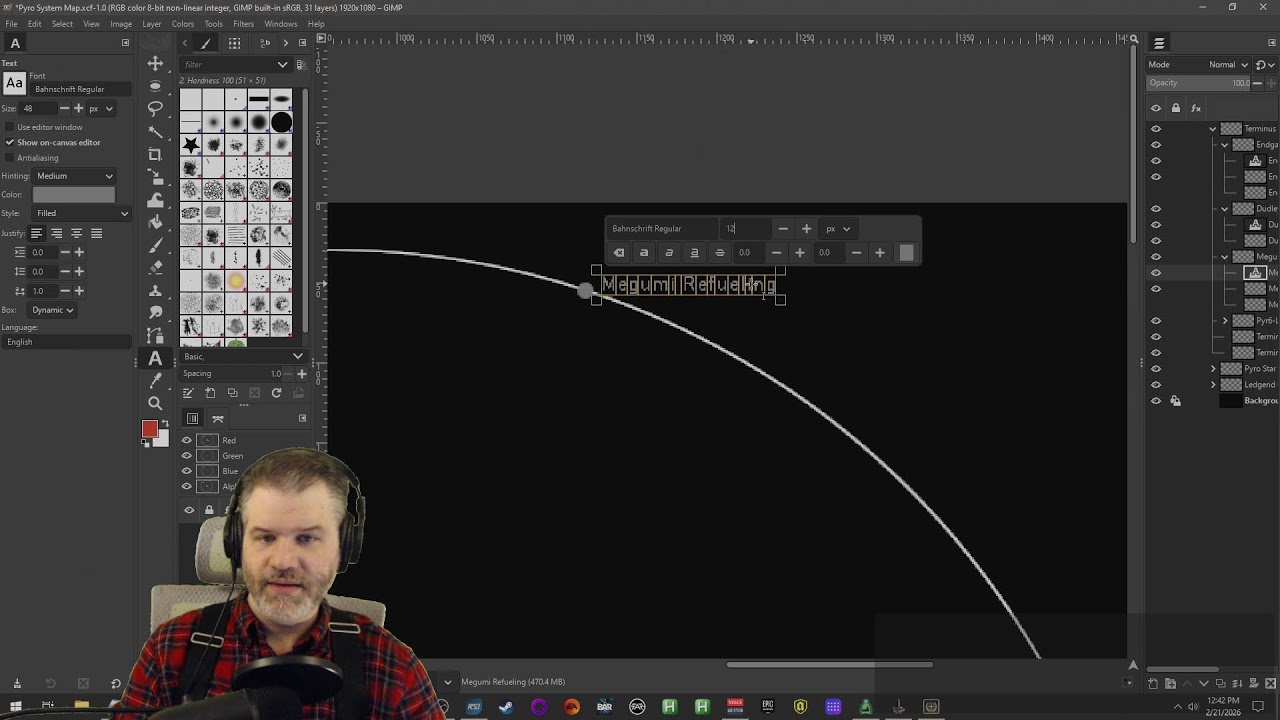
Task: Select the Color Picker eyedropper tool
Action: pos(155,381)
